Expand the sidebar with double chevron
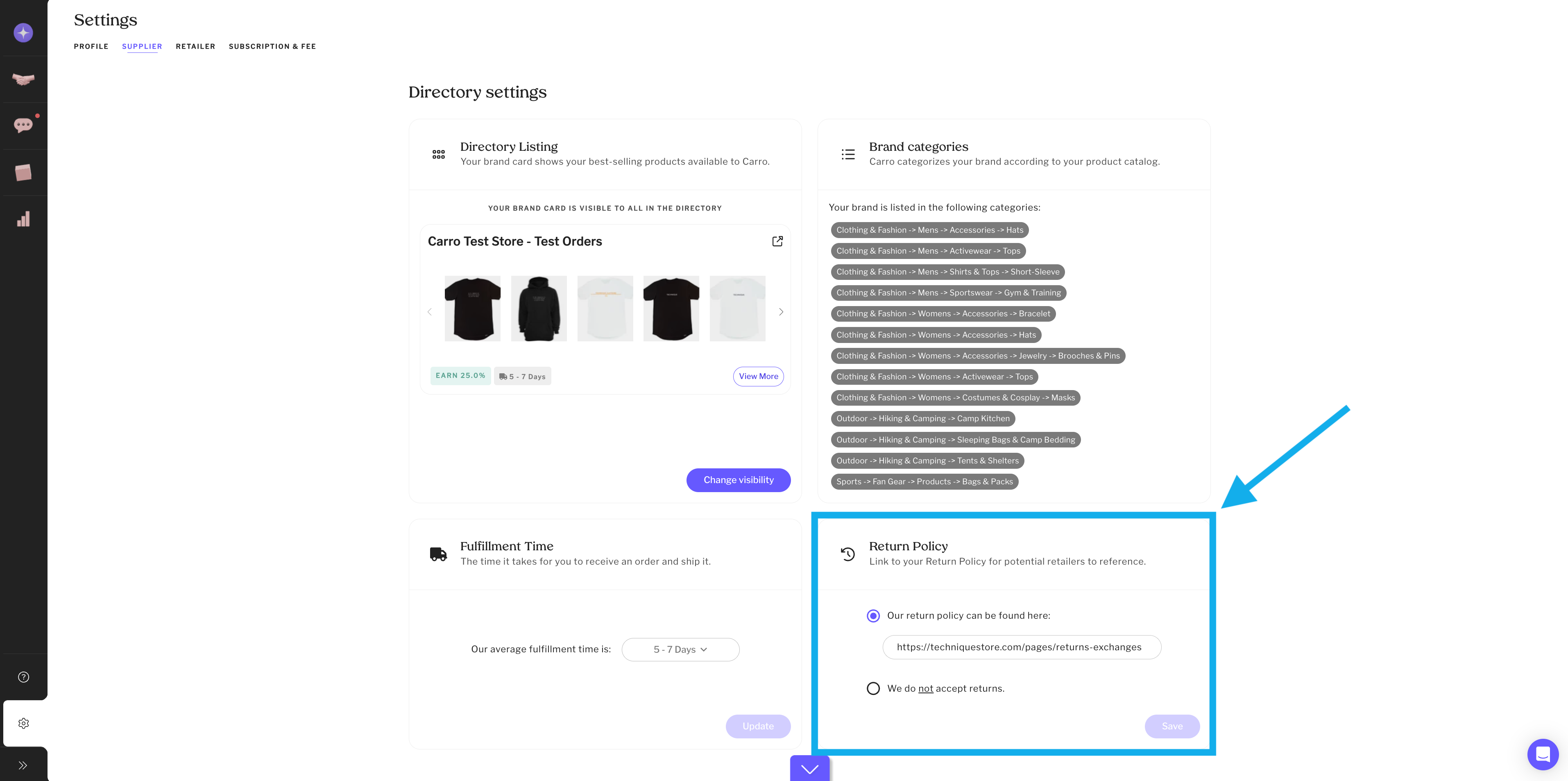The height and width of the screenshot is (781, 1568). click(x=23, y=765)
